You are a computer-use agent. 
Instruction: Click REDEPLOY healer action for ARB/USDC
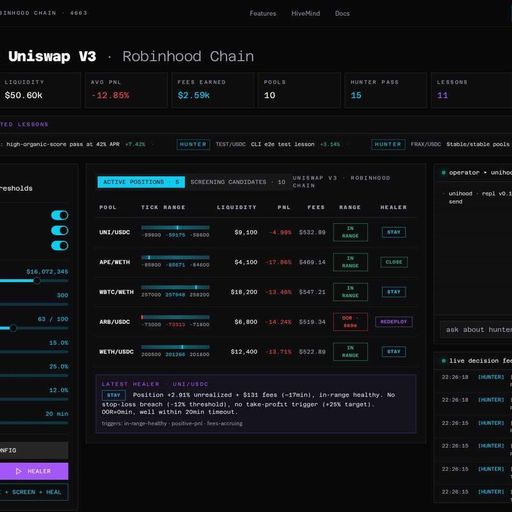coord(394,322)
